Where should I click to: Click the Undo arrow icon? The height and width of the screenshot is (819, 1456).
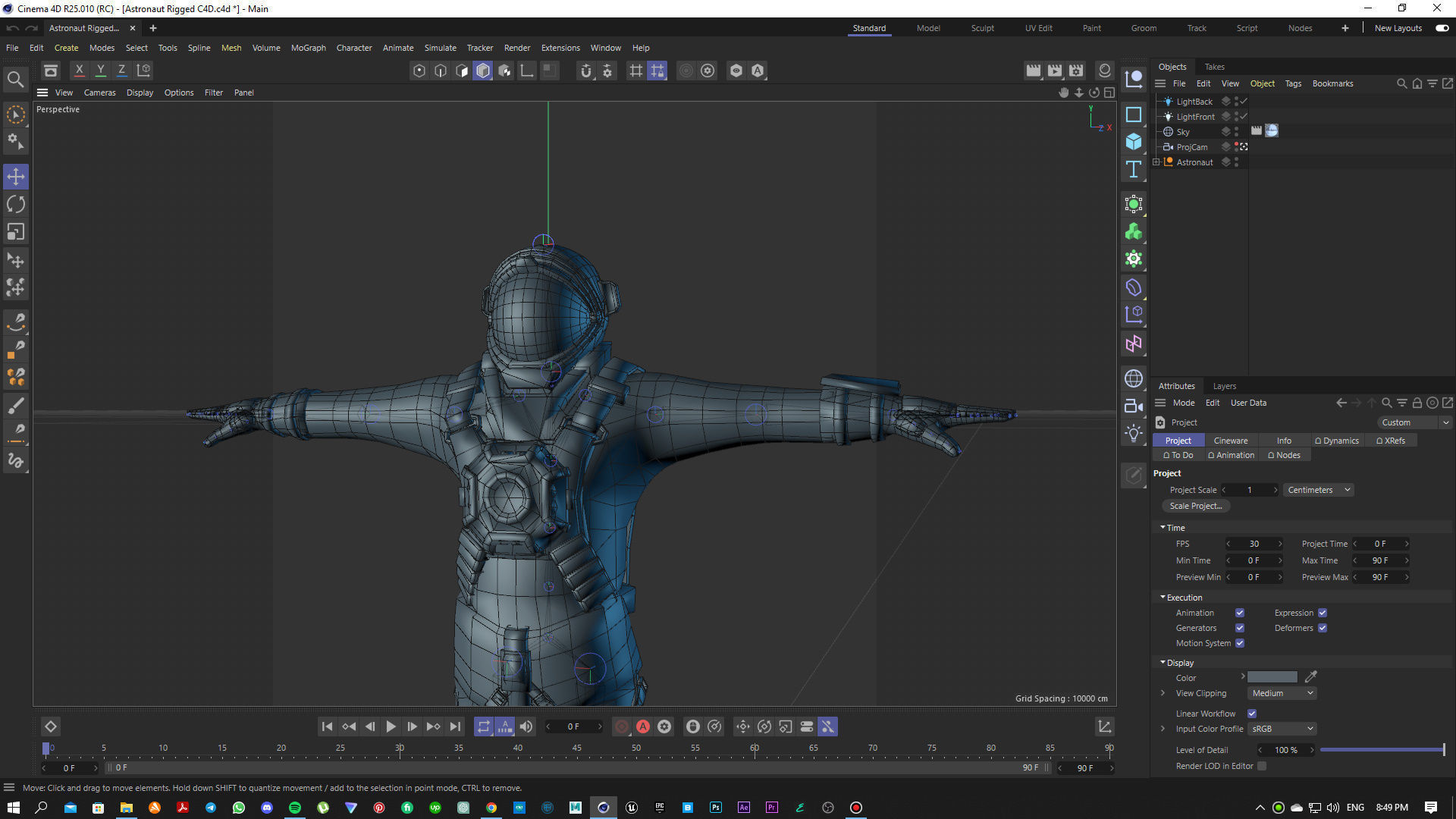[x=12, y=28]
